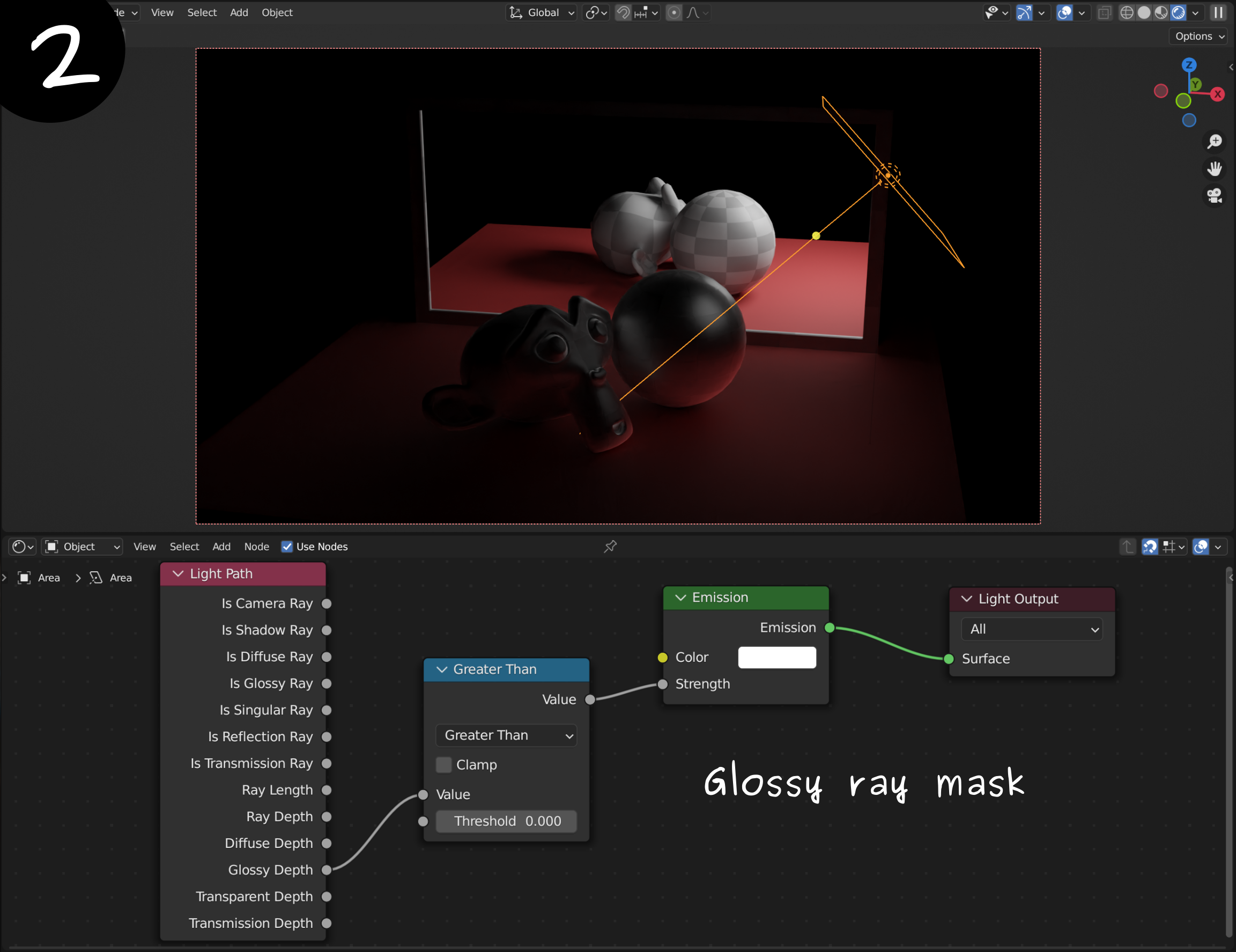Open View menu in 3D viewport
This screenshot has width=1236, height=952.
pyautogui.click(x=162, y=12)
